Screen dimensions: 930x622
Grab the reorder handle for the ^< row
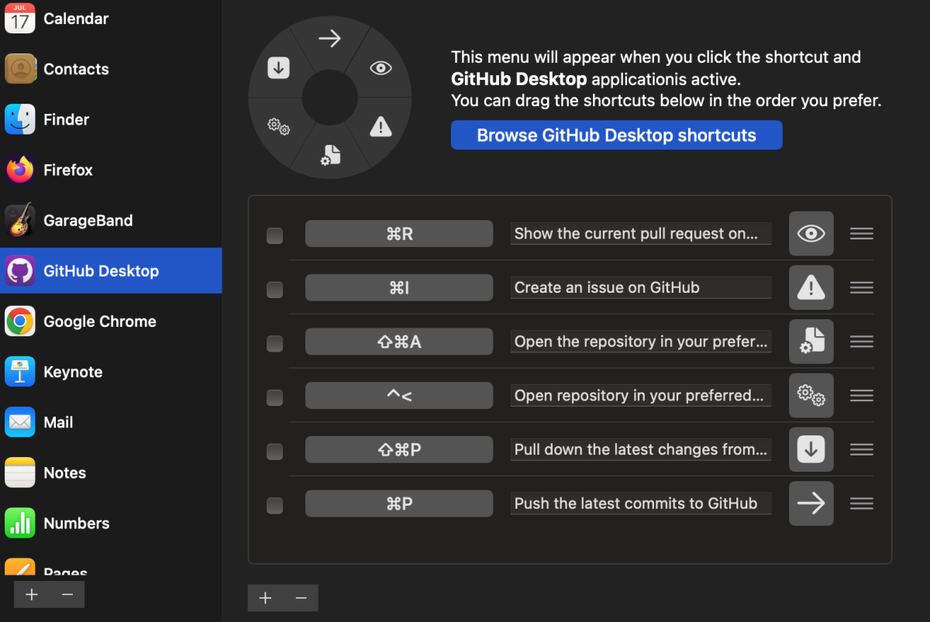(861, 395)
